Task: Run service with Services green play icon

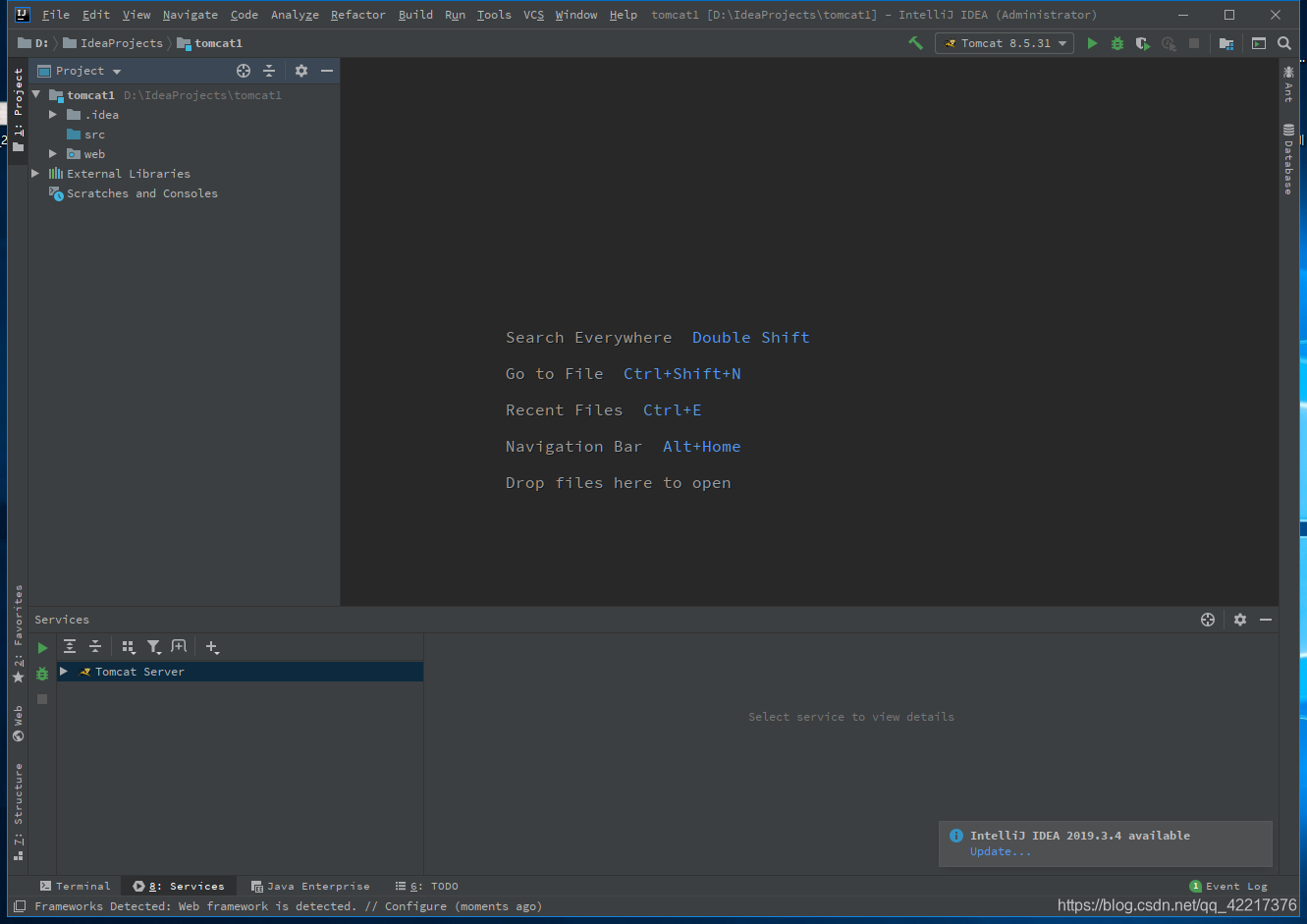Action: click(x=42, y=648)
